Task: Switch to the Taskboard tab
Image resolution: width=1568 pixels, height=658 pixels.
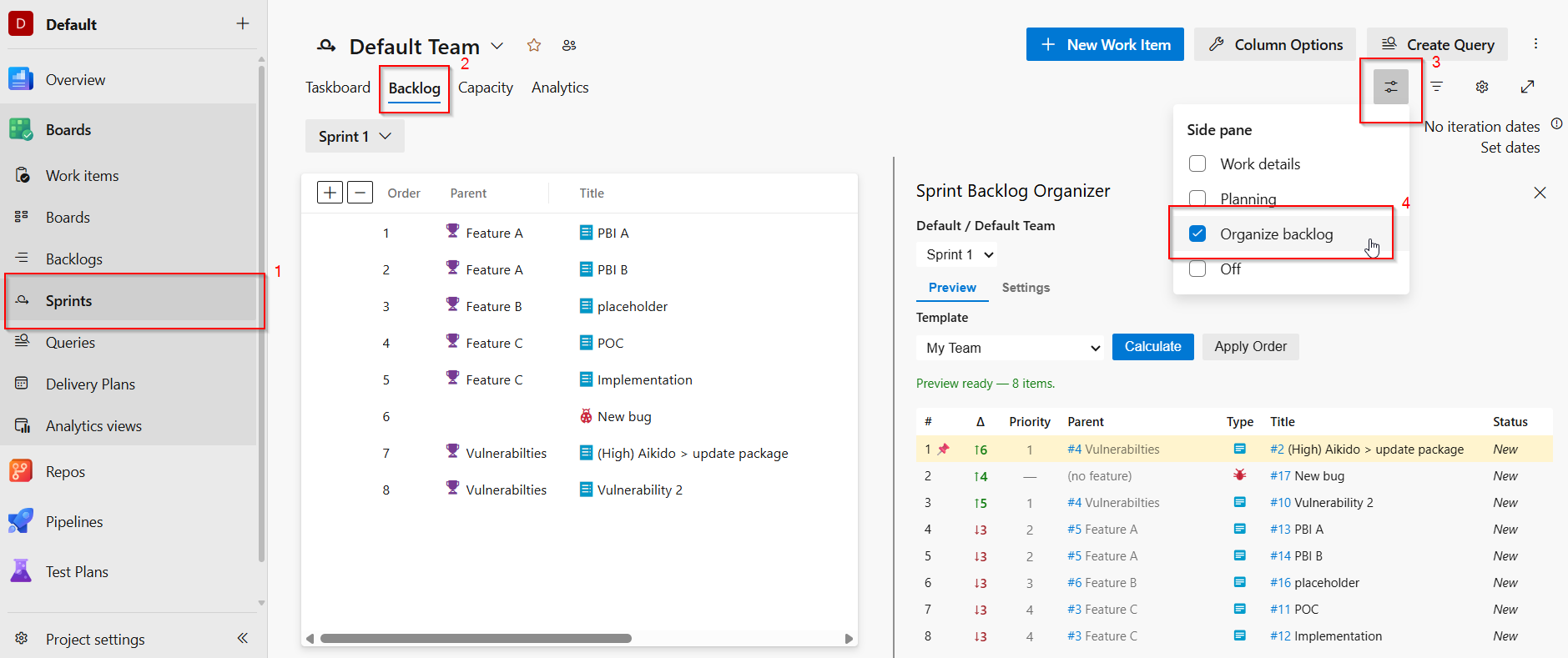Action: click(337, 87)
